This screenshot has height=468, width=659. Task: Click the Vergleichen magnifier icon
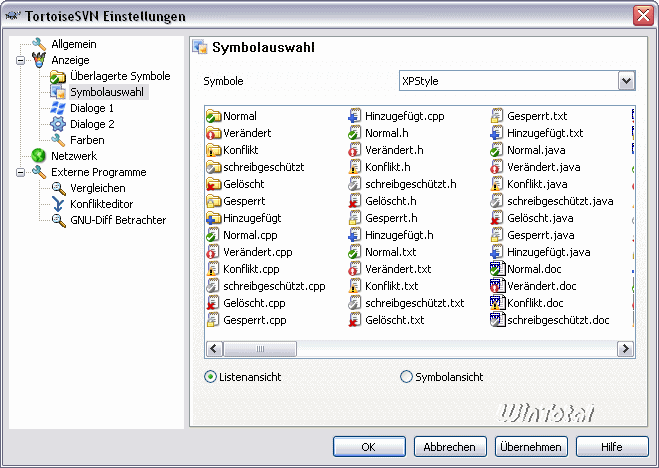coord(58,188)
